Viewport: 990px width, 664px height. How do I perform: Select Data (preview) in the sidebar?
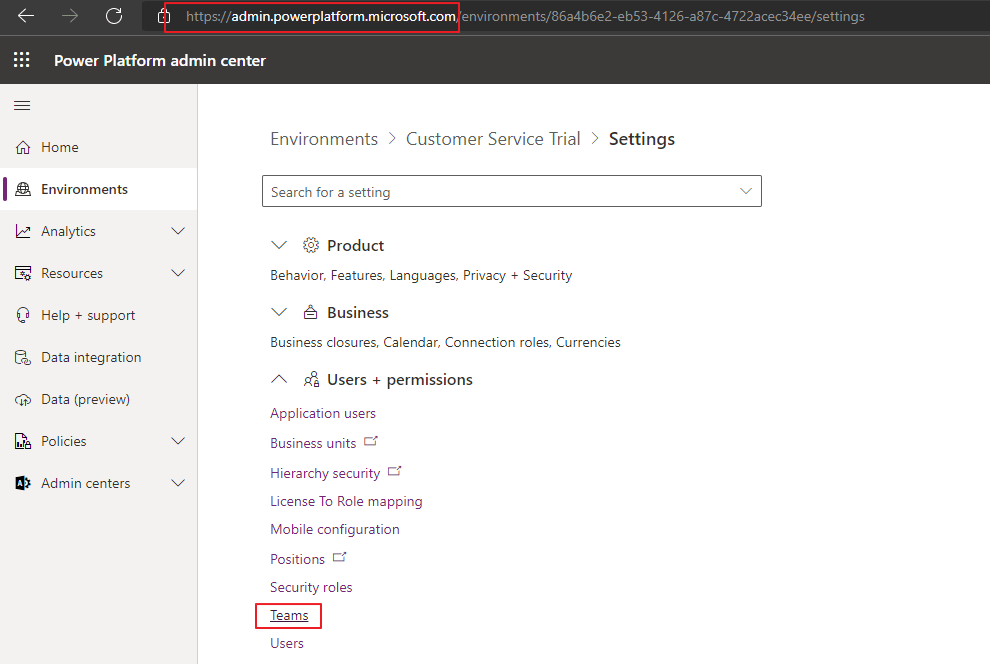point(85,399)
